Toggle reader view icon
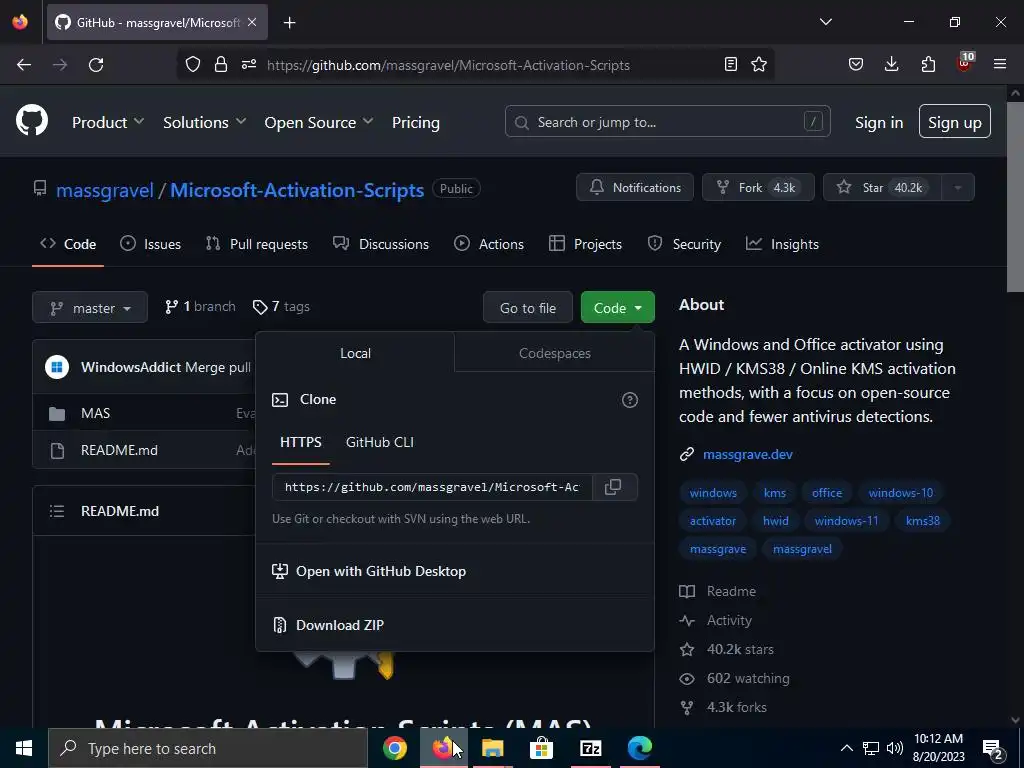Viewport: 1024px width, 768px height. point(731,65)
